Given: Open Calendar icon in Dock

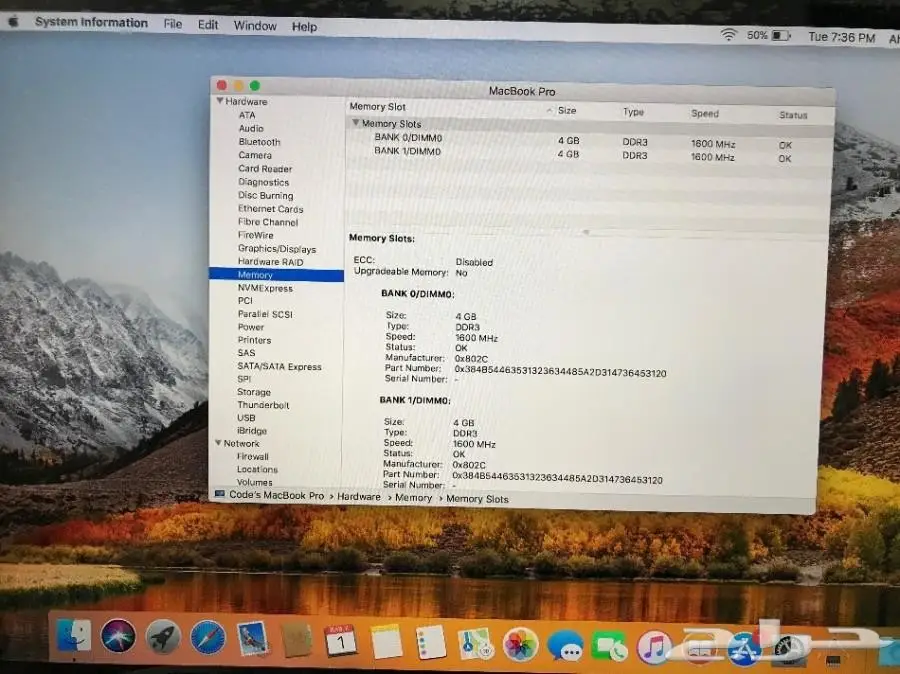Looking at the screenshot, I should pos(341,640).
